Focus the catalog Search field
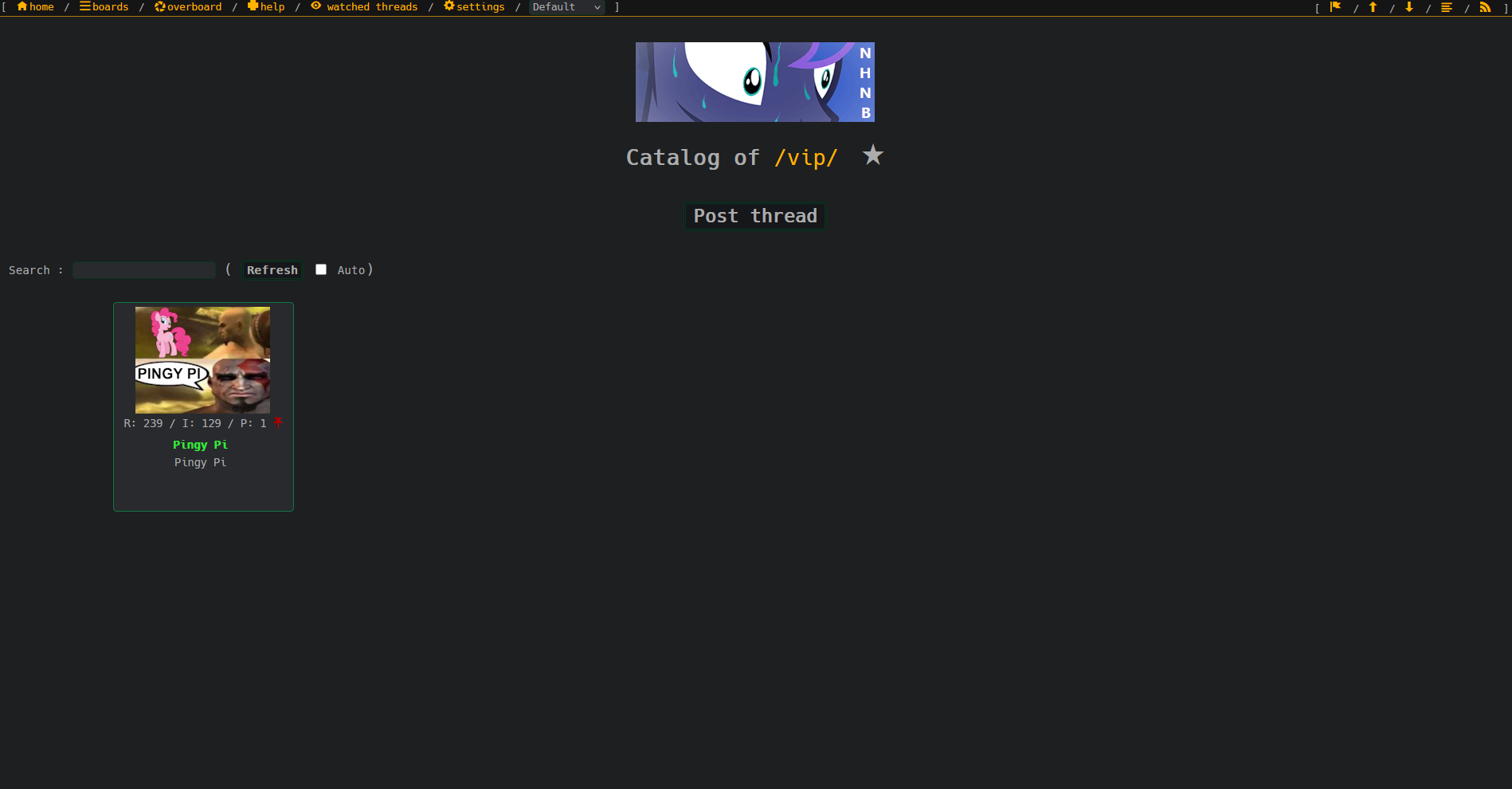 point(144,270)
